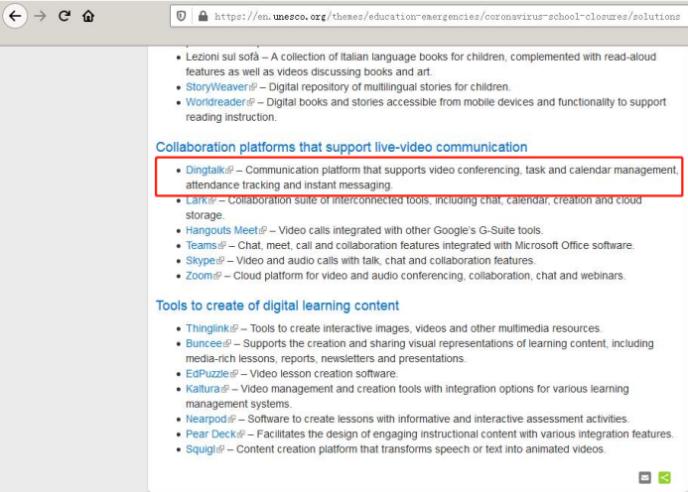Click the external-link icon beside Nearpod
This screenshot has width=688, height=492.
[232, 420]
